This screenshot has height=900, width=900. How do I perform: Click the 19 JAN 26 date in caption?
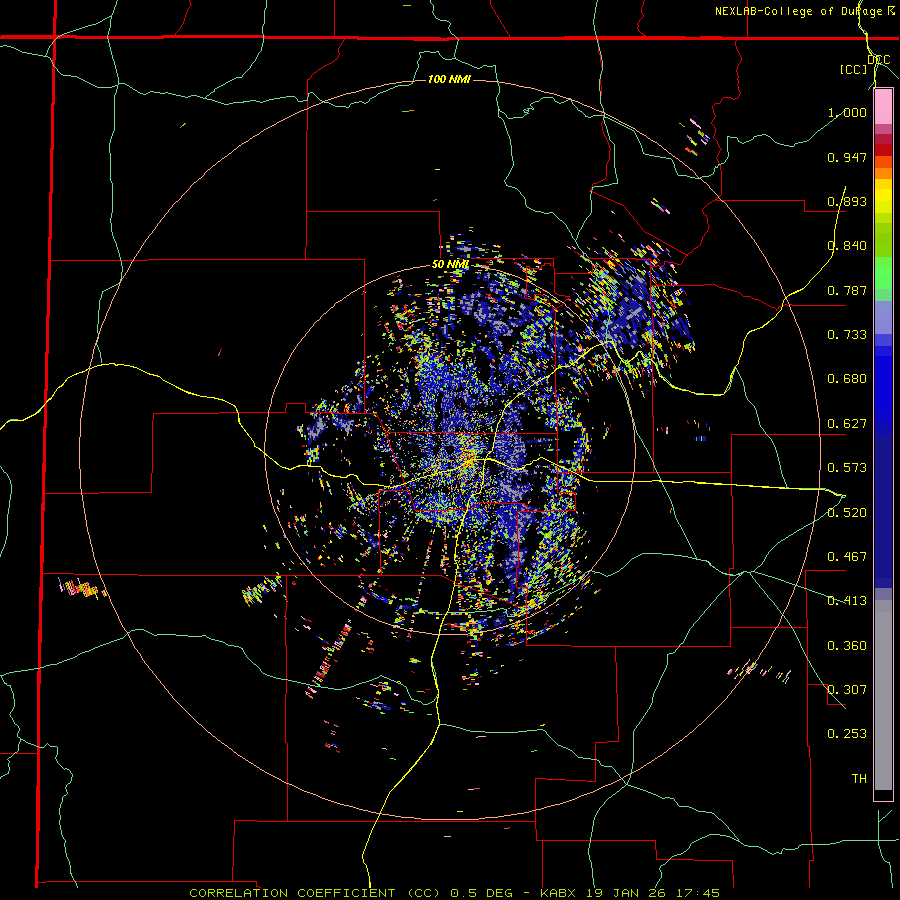tap(626, 893)
